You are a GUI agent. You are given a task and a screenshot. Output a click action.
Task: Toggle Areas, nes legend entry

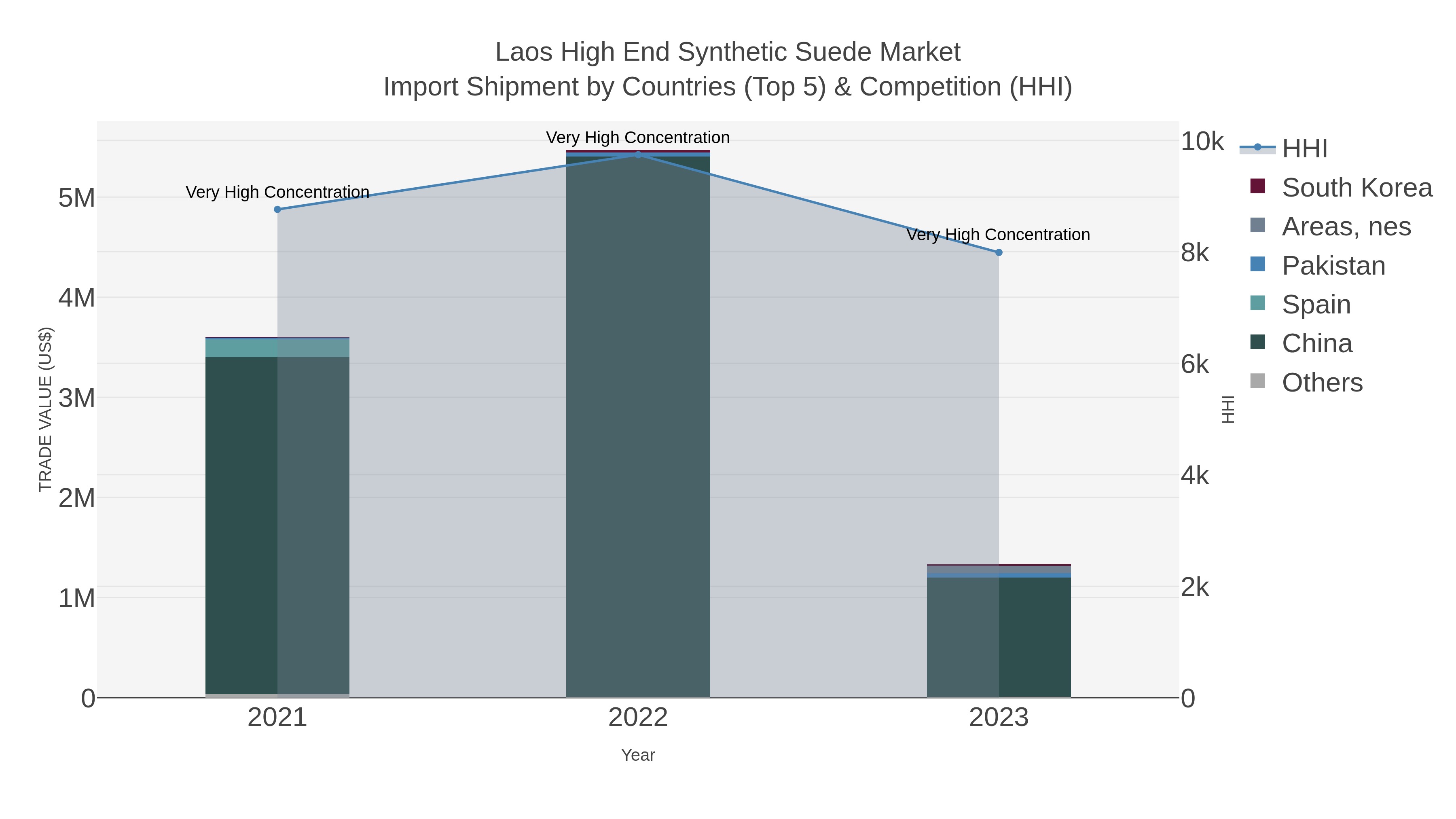tap(1331, 226)
